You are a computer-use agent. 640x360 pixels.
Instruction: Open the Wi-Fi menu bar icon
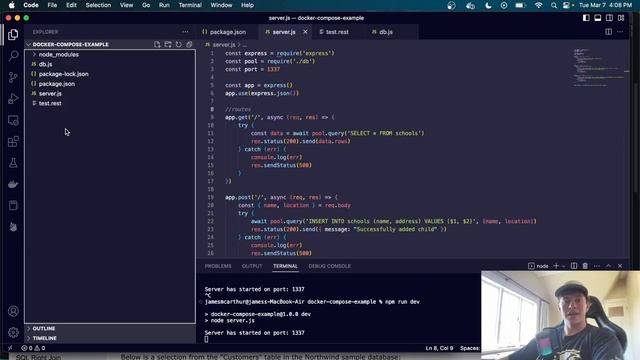tap(538, 5)
